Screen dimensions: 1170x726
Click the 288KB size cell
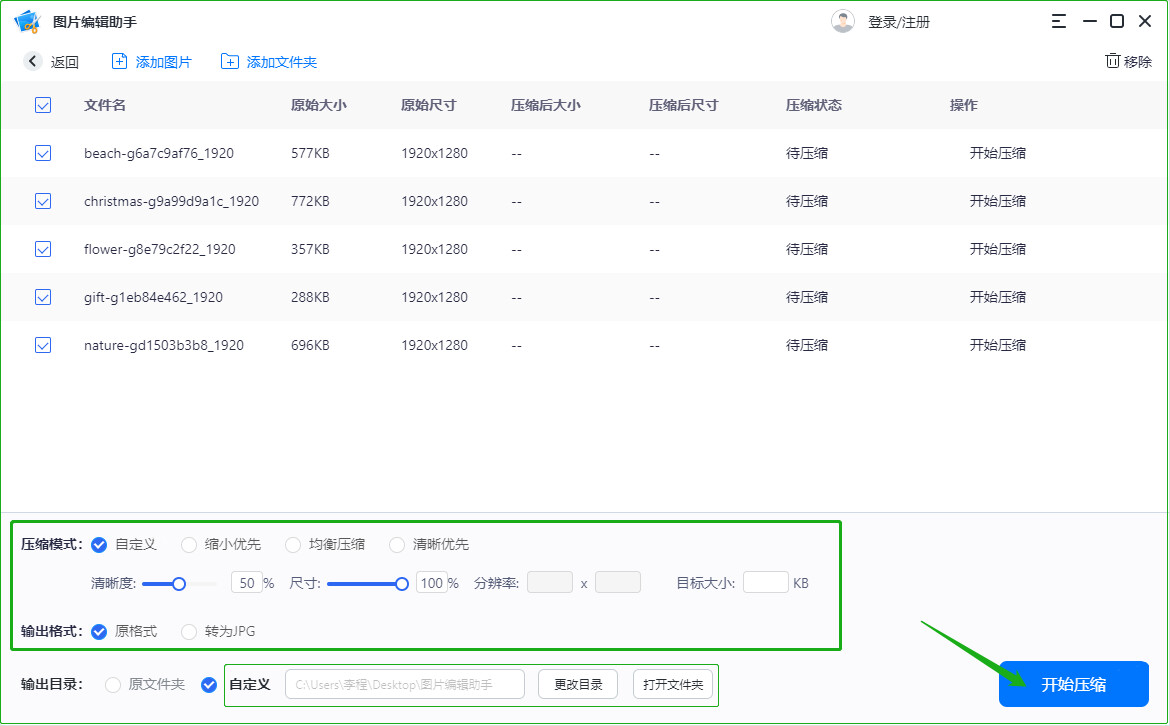click(x=310, y=297)
